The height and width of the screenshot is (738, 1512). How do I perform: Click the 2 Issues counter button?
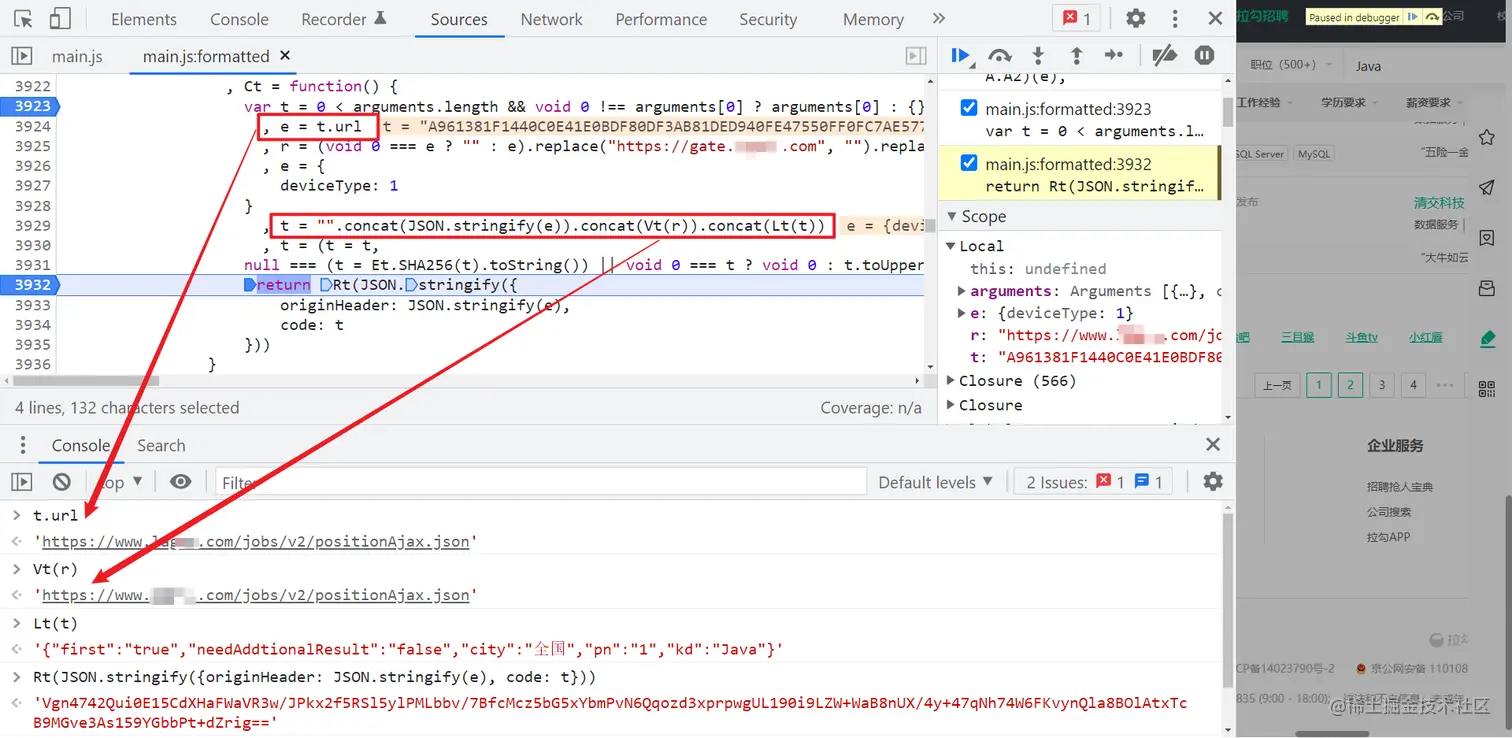(1095, 482)
